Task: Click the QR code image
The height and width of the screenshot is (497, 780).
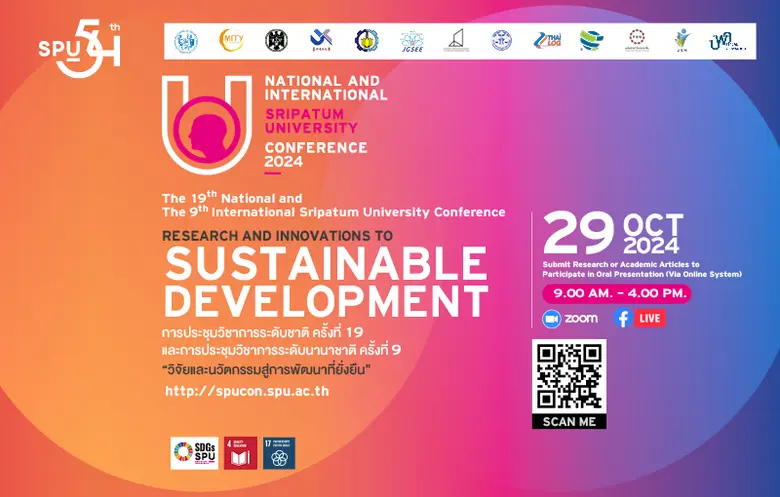Action: (569, 375)
